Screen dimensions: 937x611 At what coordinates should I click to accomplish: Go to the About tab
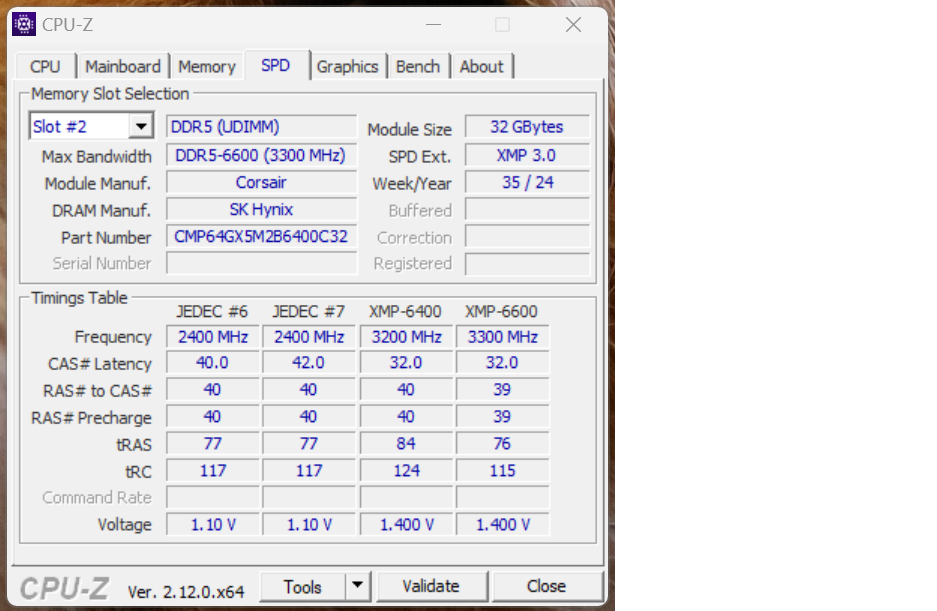tap(482, 66)
